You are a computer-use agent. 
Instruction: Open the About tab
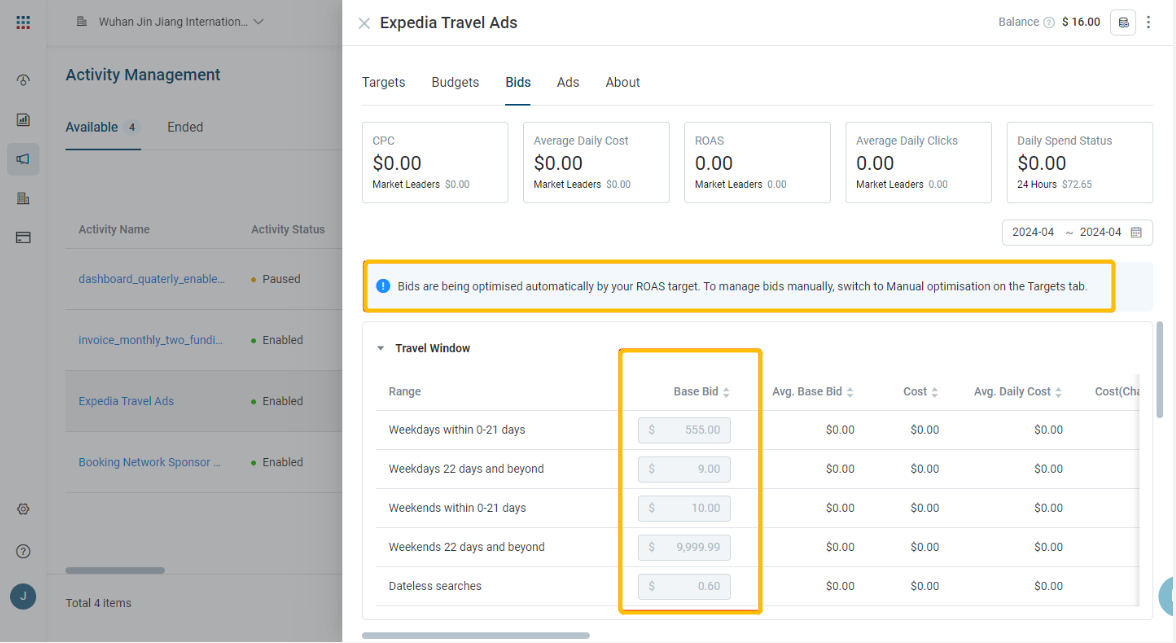click(x=622, y=83)
